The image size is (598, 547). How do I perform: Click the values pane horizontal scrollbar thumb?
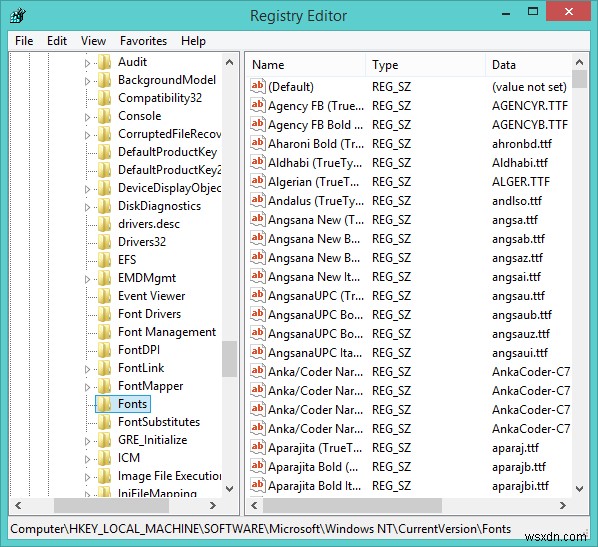click(x=352, y=505)
